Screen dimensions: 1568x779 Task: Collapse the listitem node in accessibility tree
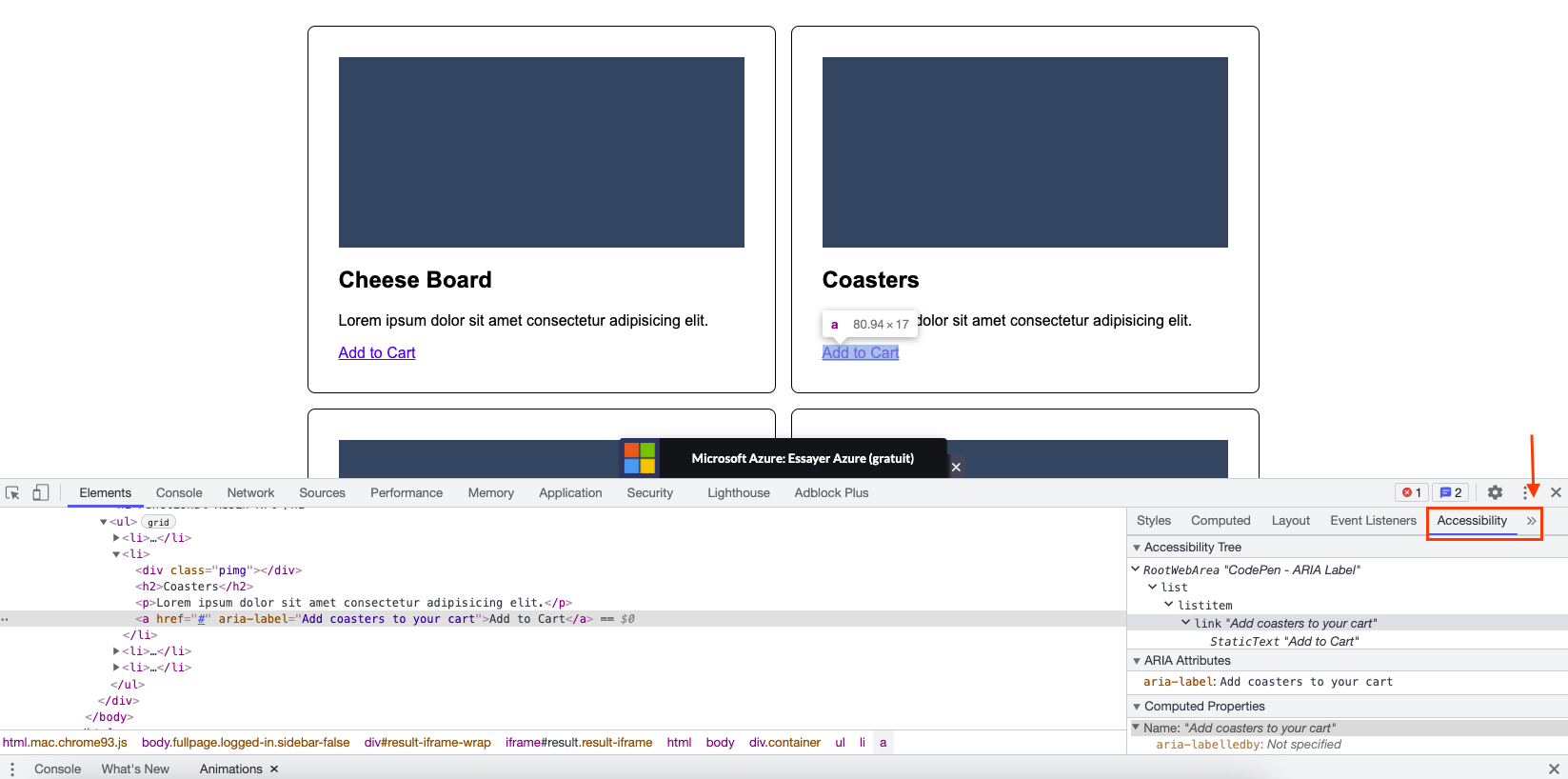pyautogui.click(x=1169, y=605)
